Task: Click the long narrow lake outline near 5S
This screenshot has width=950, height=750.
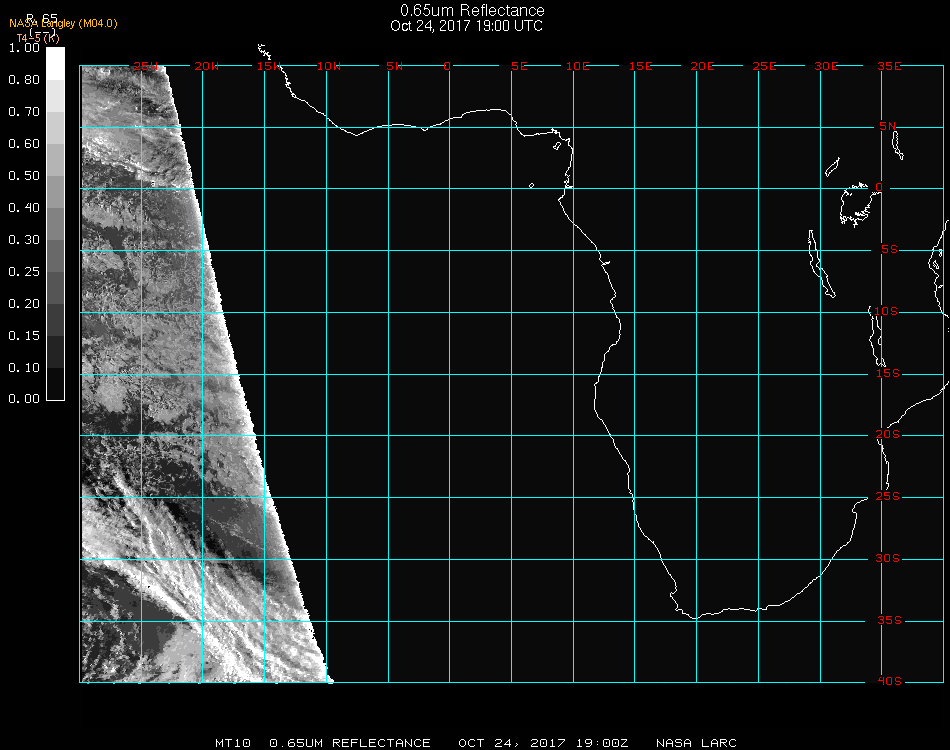Action: [820, 263]
